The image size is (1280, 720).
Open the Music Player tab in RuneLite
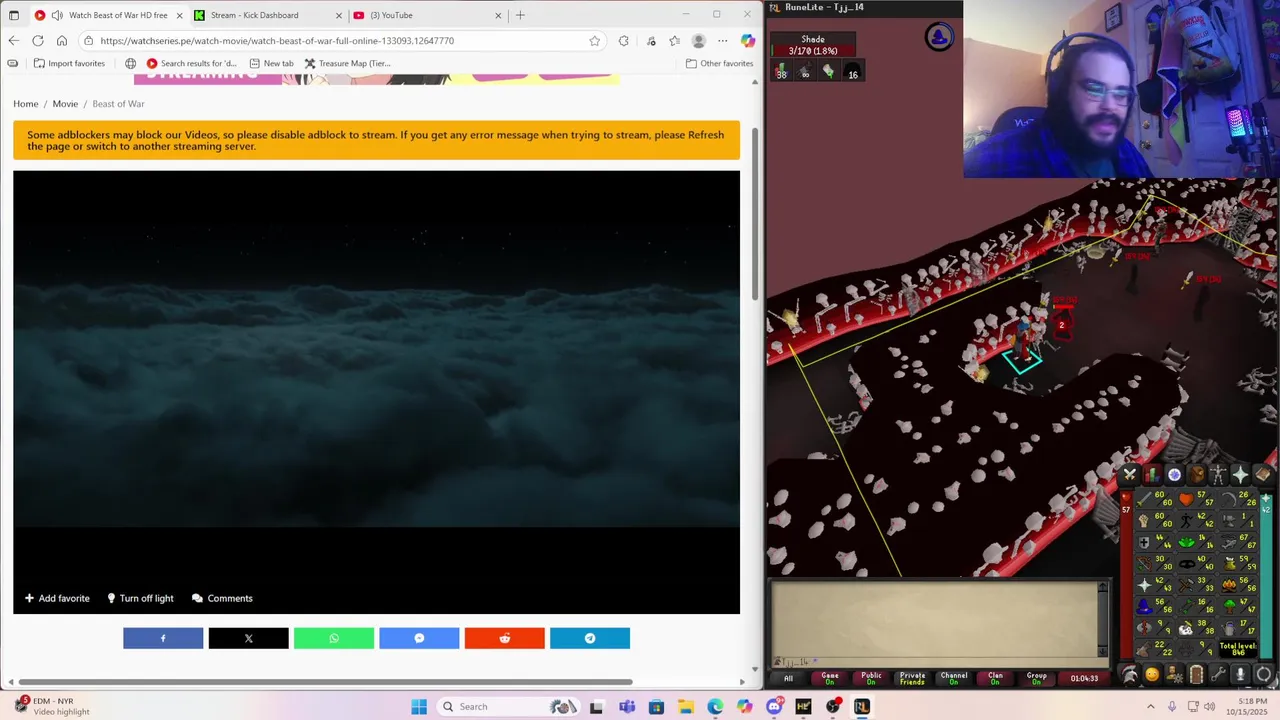coord(1263,674)
